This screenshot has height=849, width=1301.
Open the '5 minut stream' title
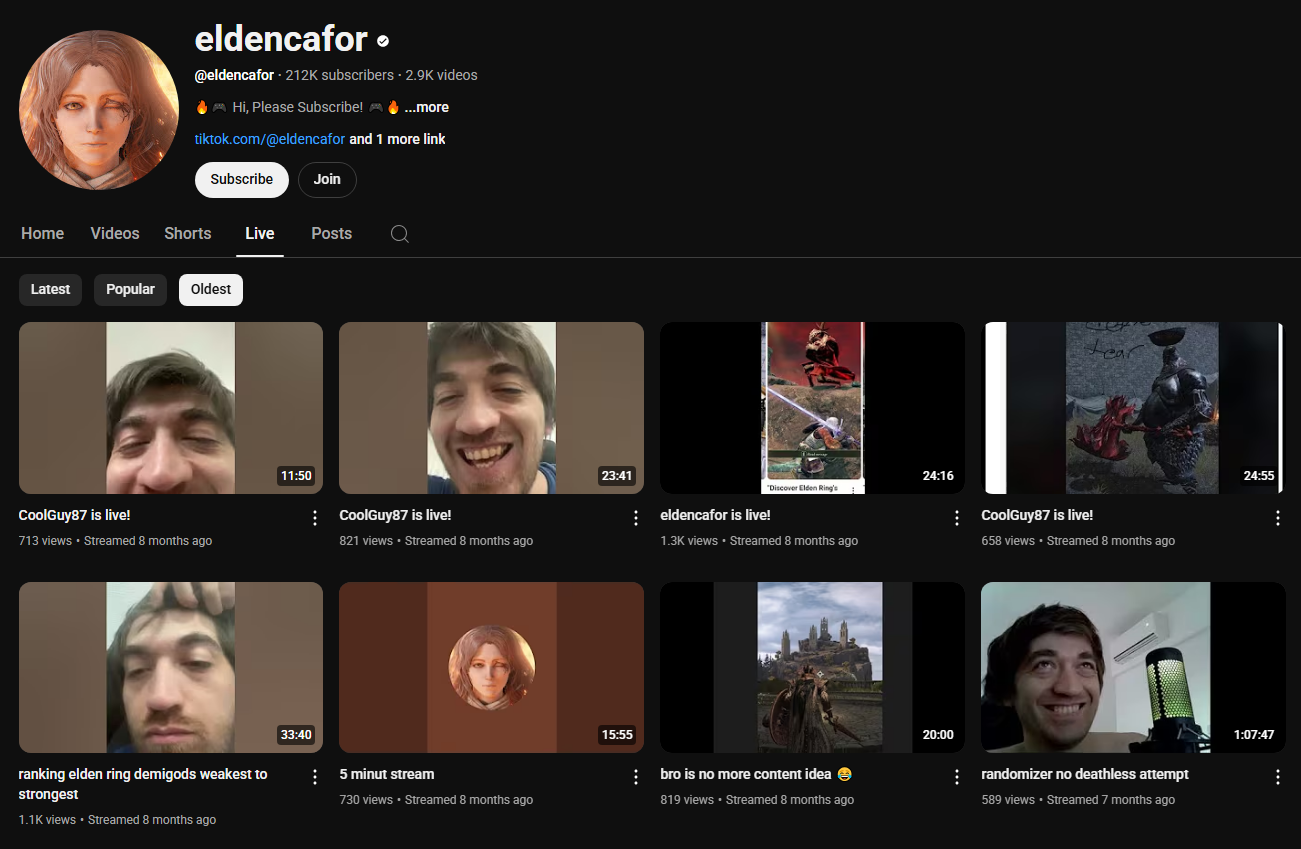[387, 774]
